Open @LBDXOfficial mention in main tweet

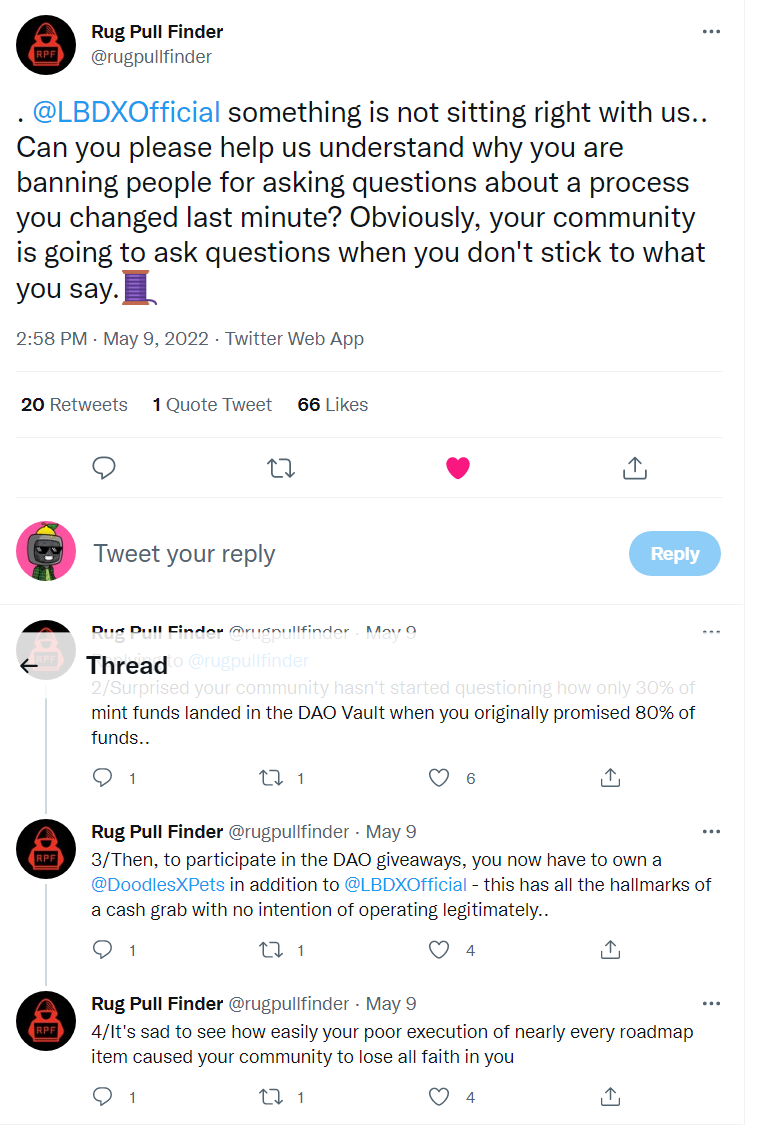click(x=126, y=112)
